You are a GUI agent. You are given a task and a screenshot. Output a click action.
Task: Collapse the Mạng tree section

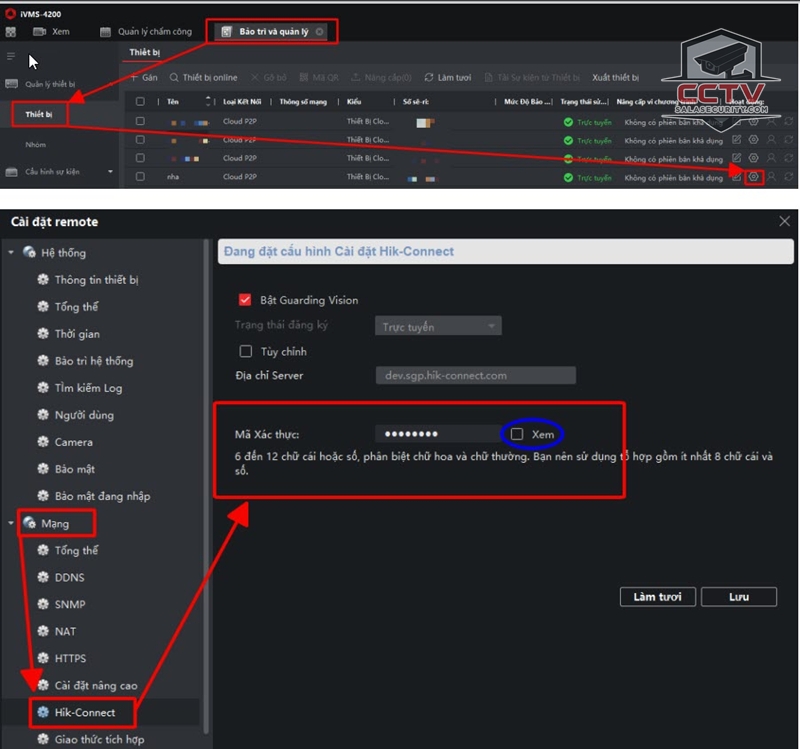click(11, 523)
